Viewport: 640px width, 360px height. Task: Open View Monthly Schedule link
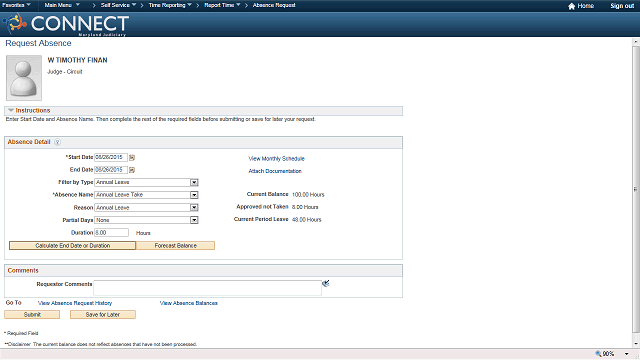pyautogui.click(x=276, y=158)
